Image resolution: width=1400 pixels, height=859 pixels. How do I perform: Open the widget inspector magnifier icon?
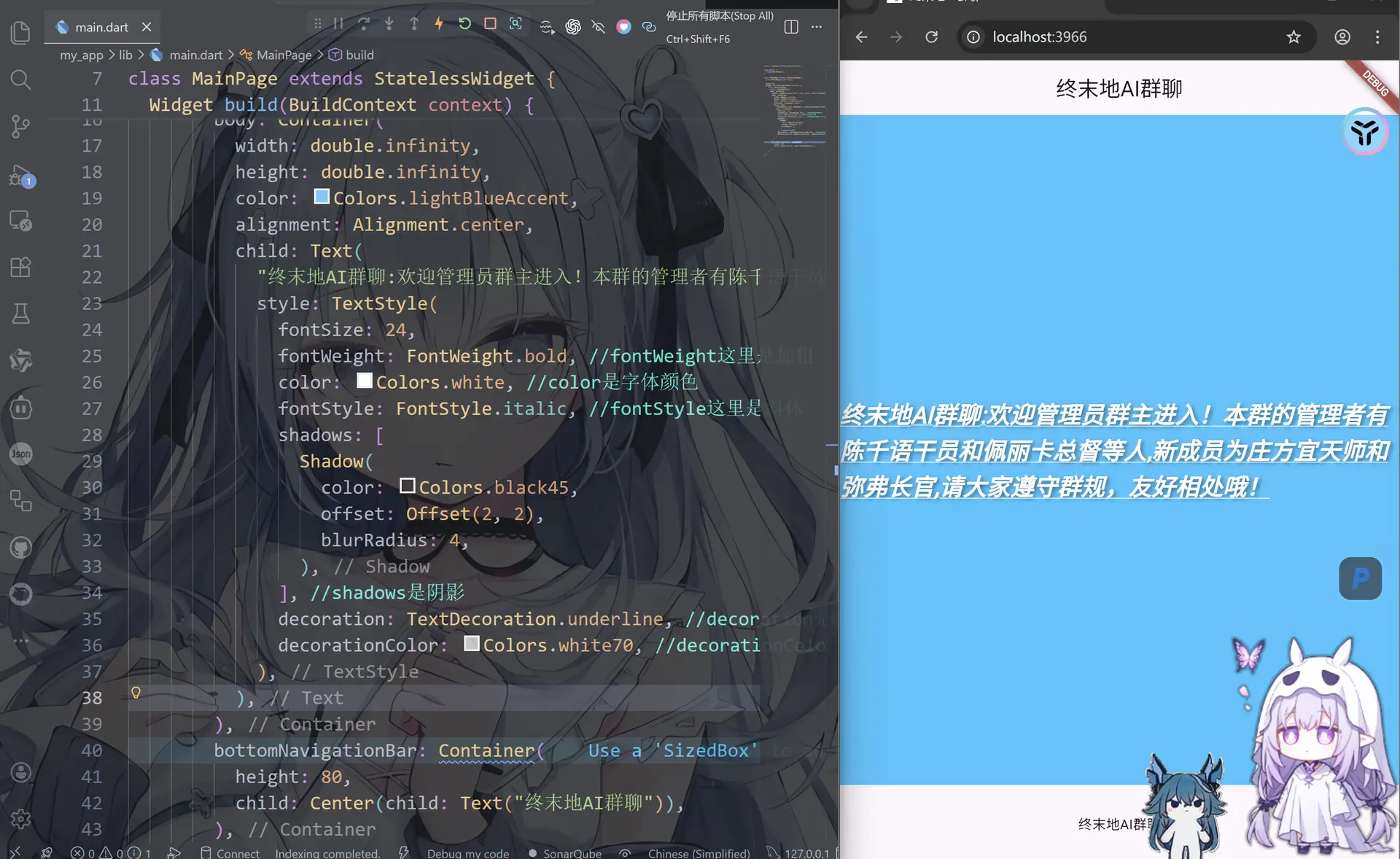pos(516,24)
